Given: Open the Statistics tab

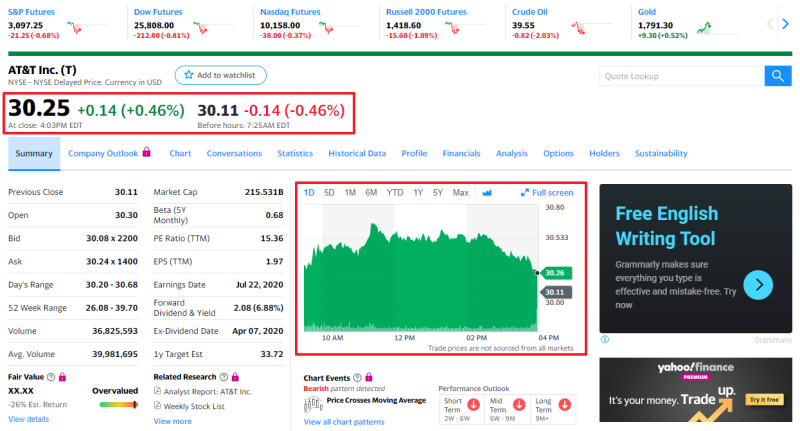Looking at the screenshot, I should pos(295,154).
